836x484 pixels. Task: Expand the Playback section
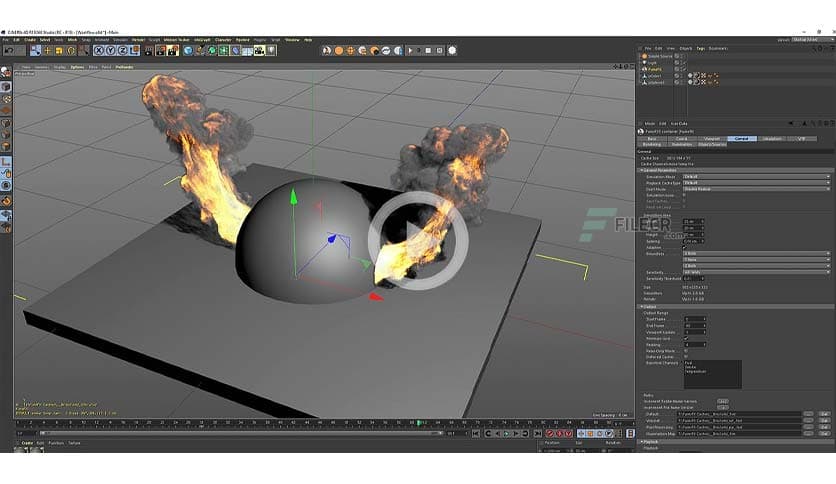pyautogui.click(x=642, y=442)
